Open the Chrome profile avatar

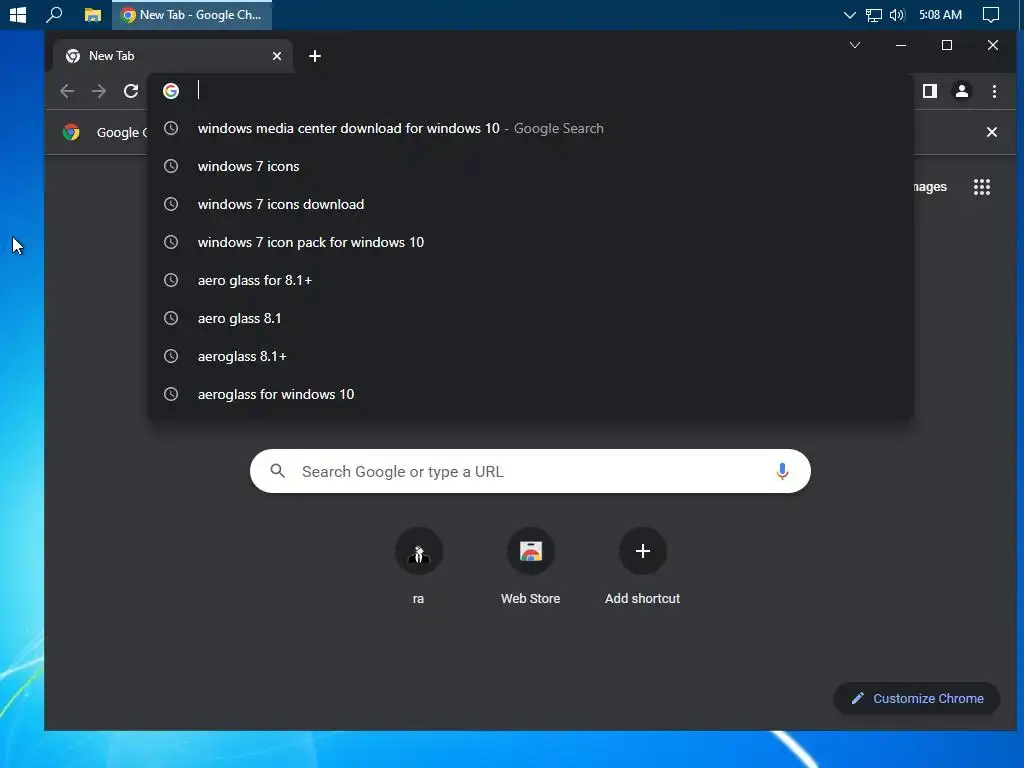pos(962,91)
